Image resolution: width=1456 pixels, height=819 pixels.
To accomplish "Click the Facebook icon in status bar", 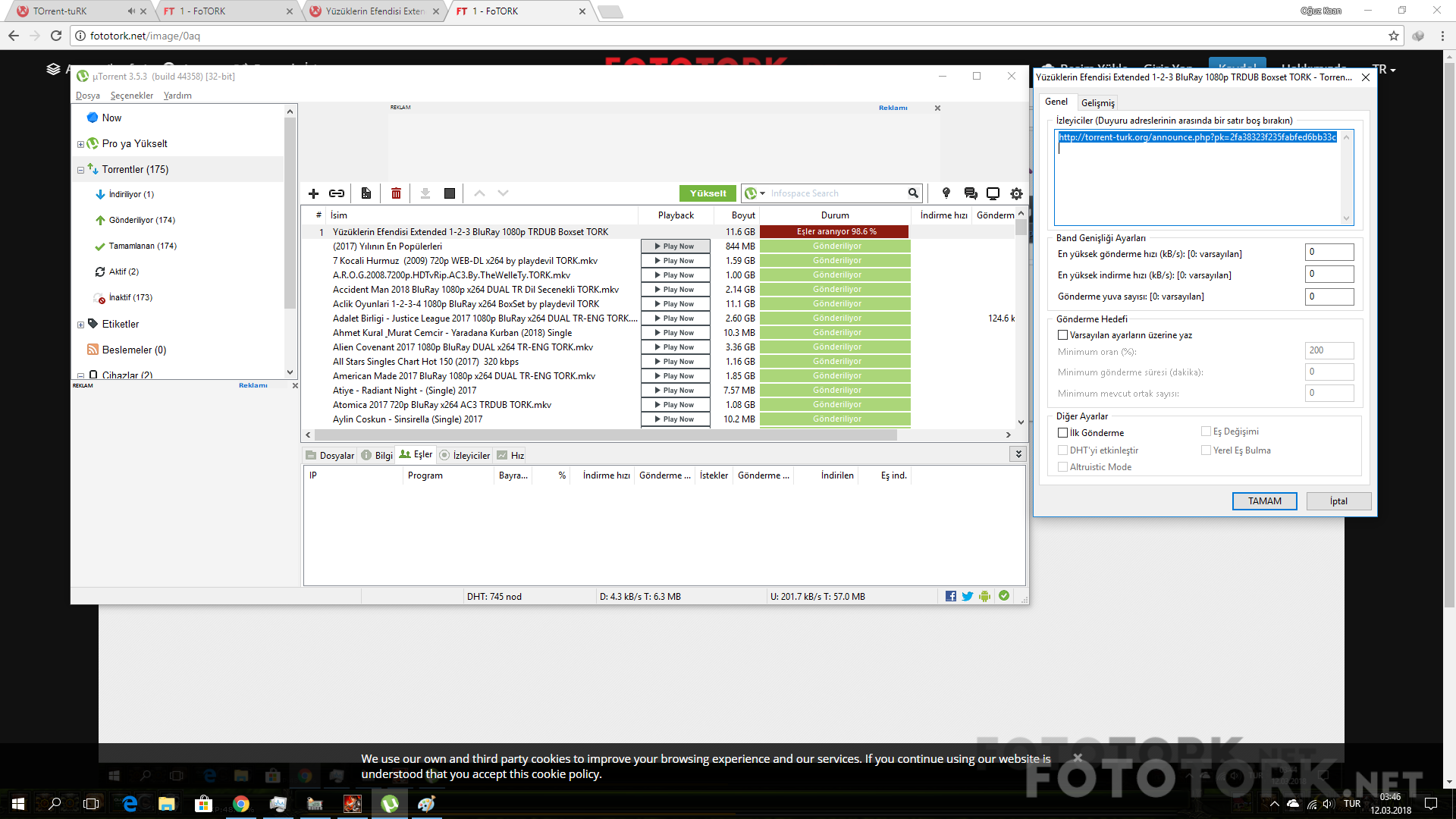I will point(951,596).
